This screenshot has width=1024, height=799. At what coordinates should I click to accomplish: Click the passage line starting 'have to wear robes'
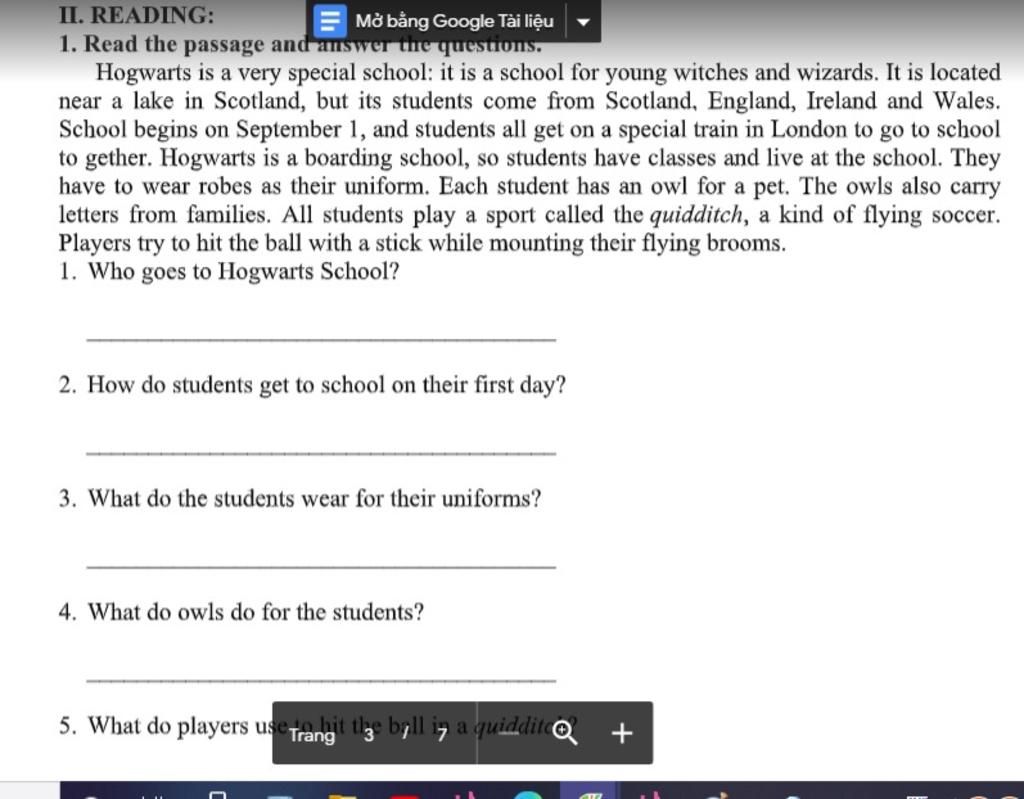530,186
